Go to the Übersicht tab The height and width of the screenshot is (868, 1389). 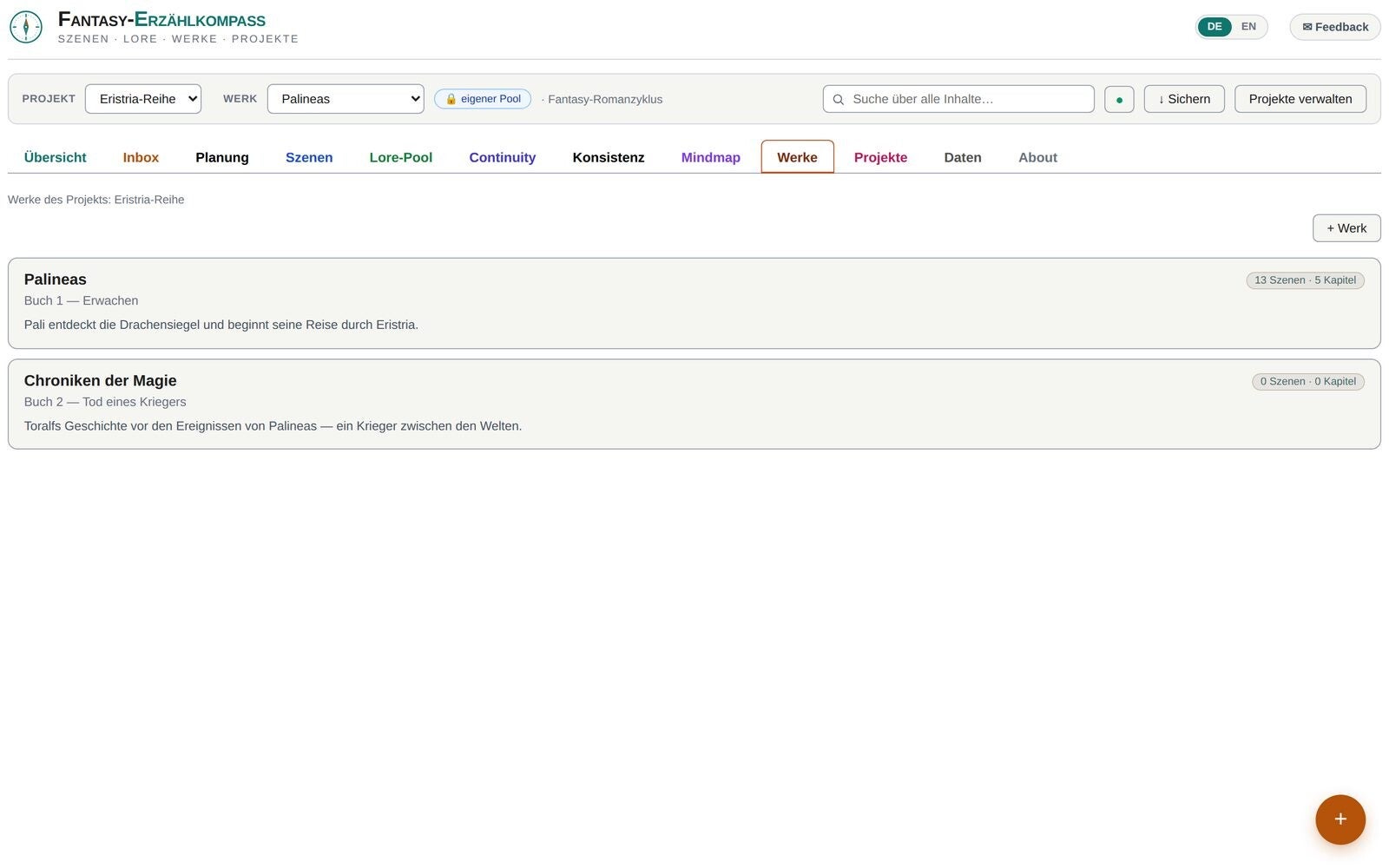[x=56, y=157]
